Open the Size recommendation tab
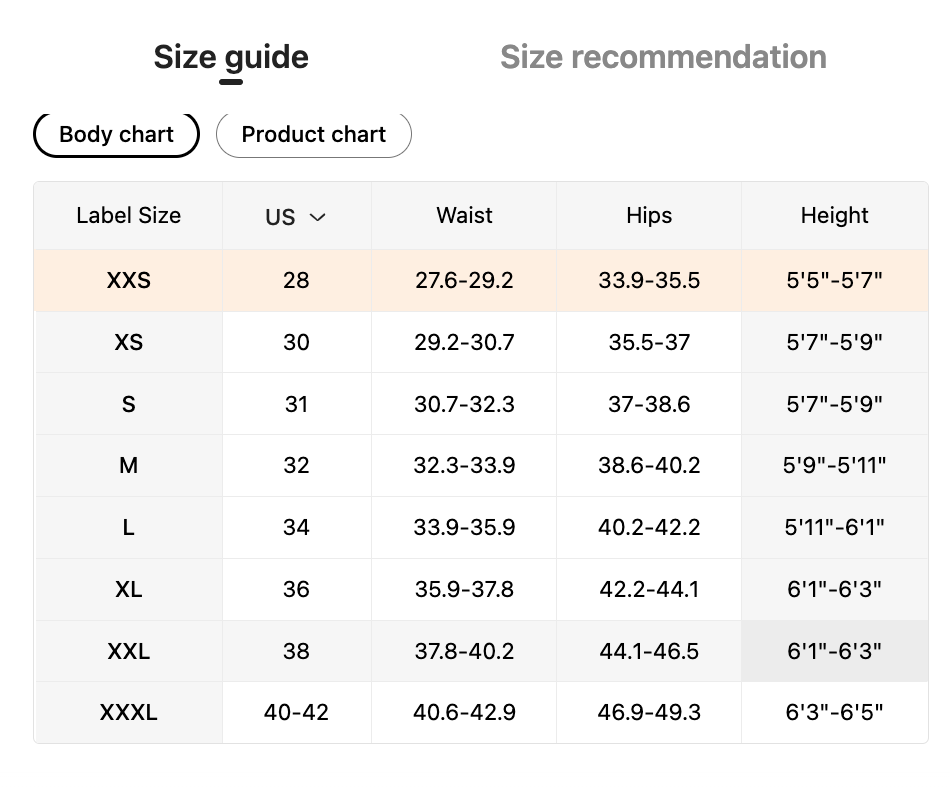Screen dimensions: 950x796 (663, 57)
